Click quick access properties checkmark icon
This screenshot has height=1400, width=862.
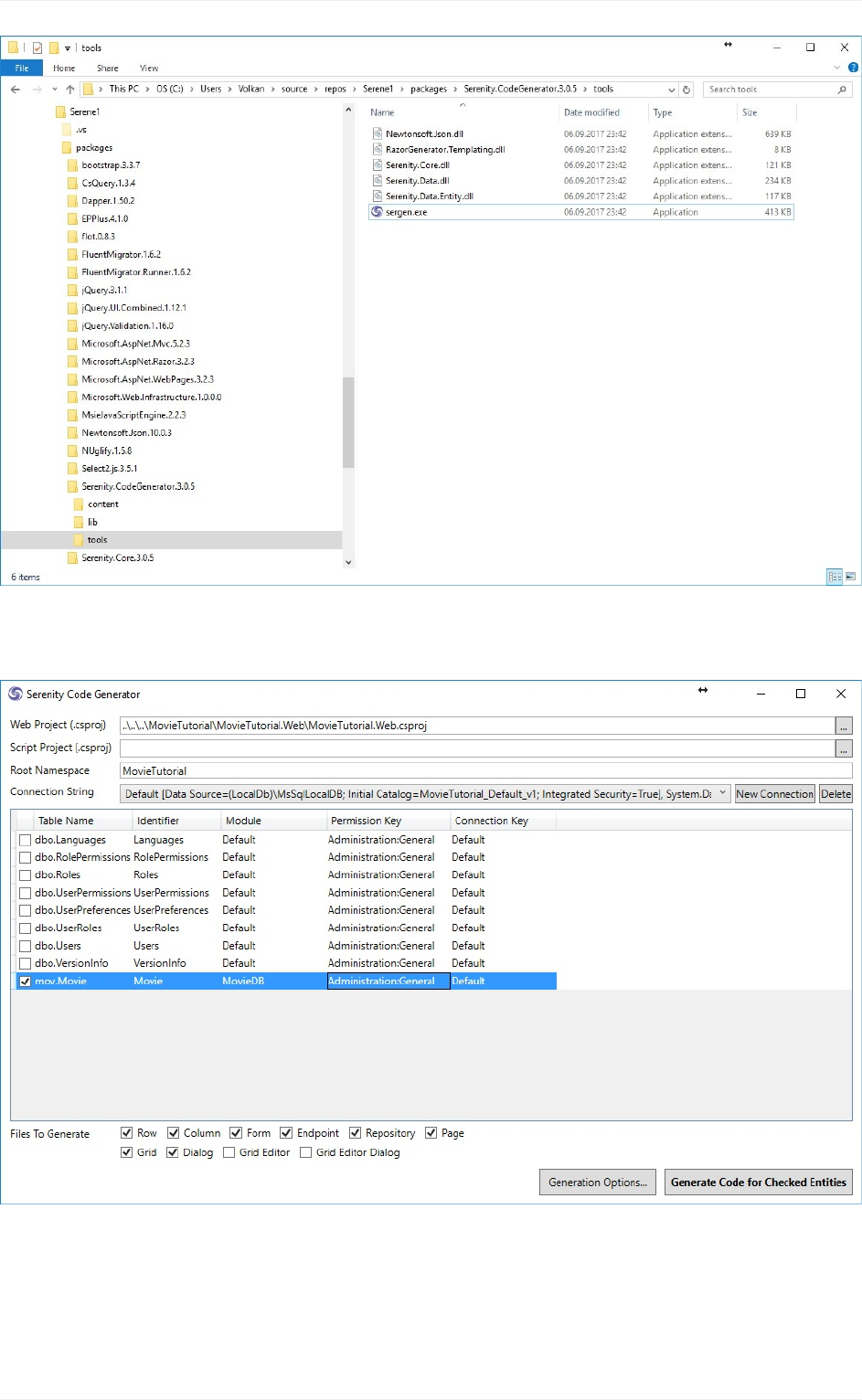[x=37, y=48]
